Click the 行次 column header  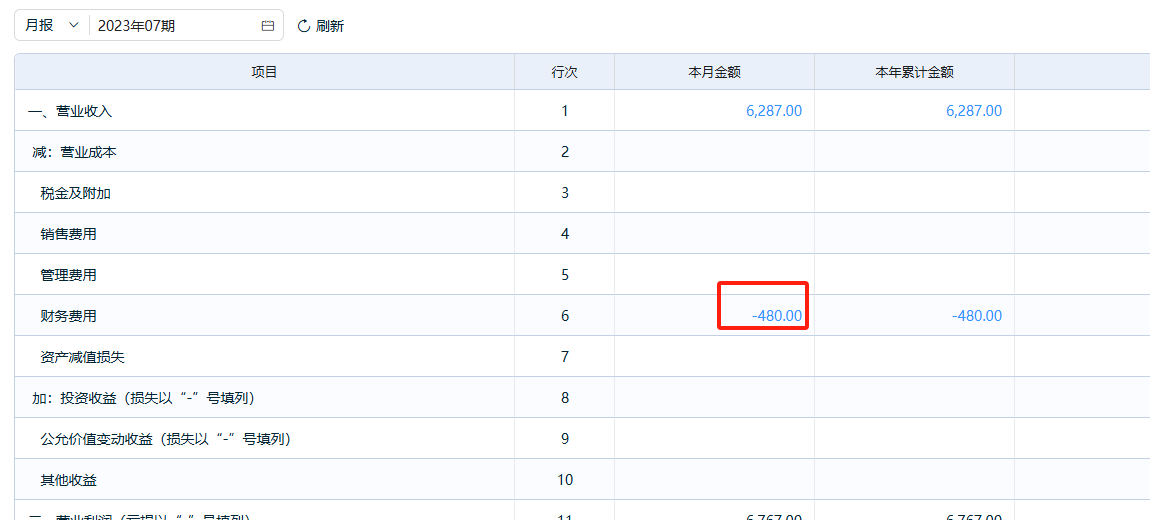point(564,72)
